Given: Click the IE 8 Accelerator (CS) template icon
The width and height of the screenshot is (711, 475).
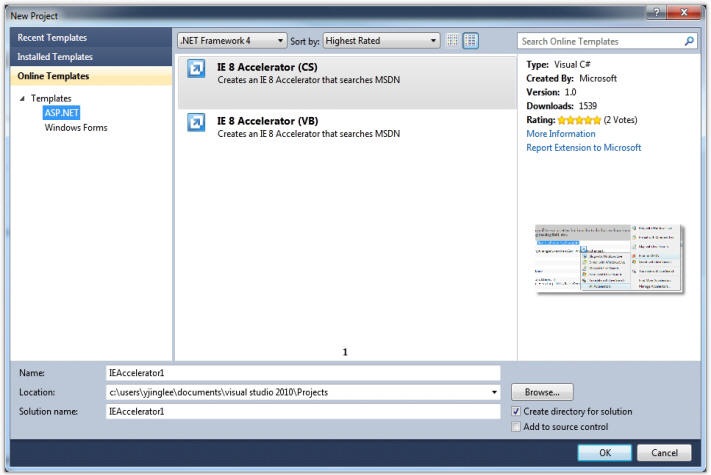Looking at the screenshot, I should [x=196, y=69].
